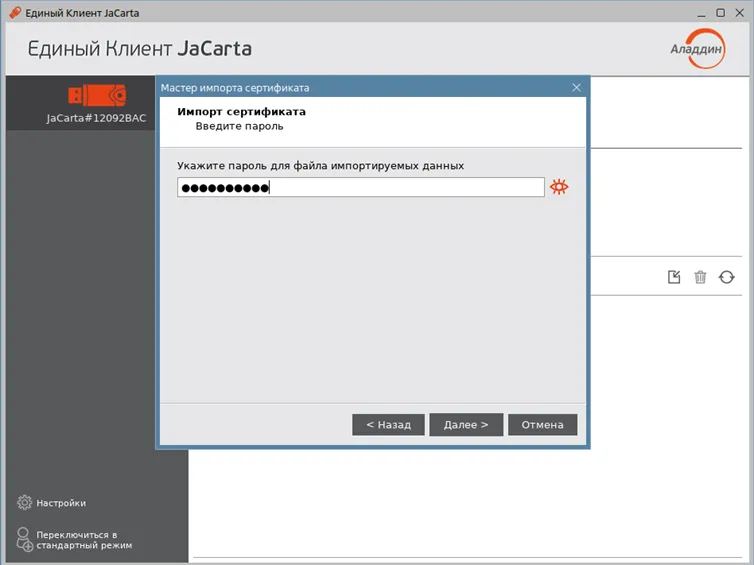
Task: Click the 'Импорт сертификата' heading text
Action: (241, 112)
